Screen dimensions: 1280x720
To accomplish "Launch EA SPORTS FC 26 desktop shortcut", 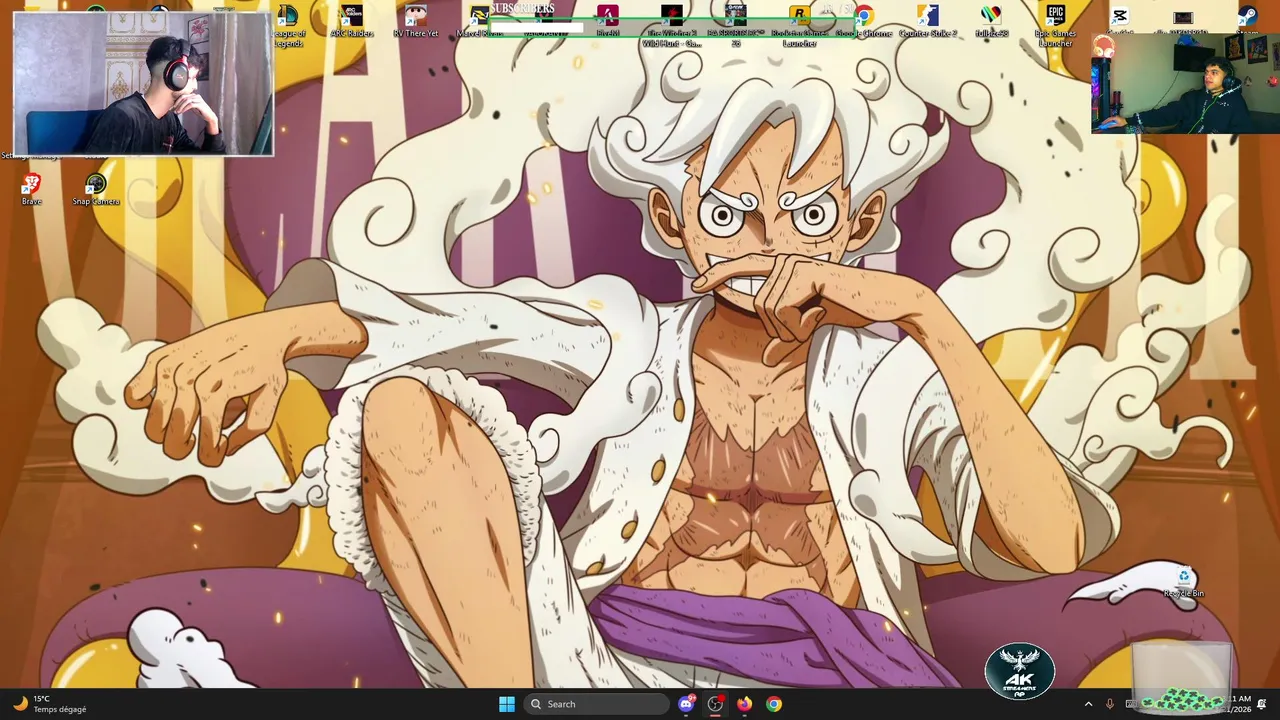I will (736, 26).
